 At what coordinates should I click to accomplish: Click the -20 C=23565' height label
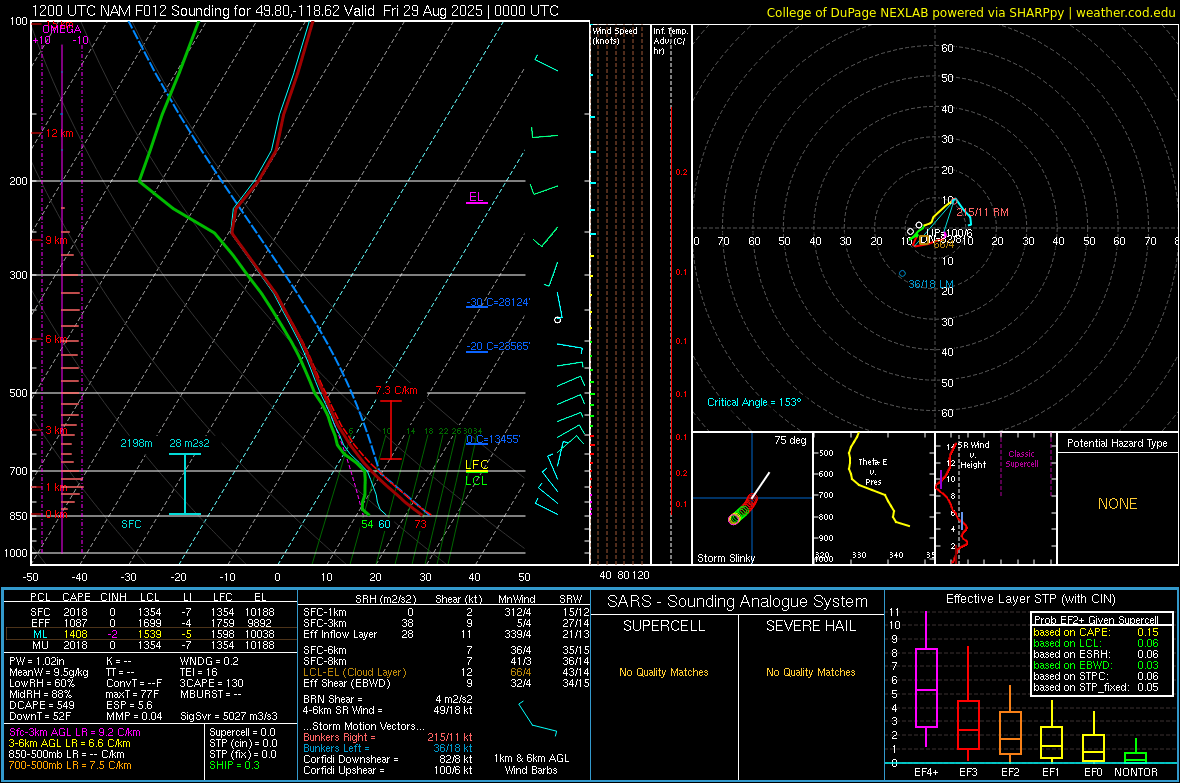[498, 346]
